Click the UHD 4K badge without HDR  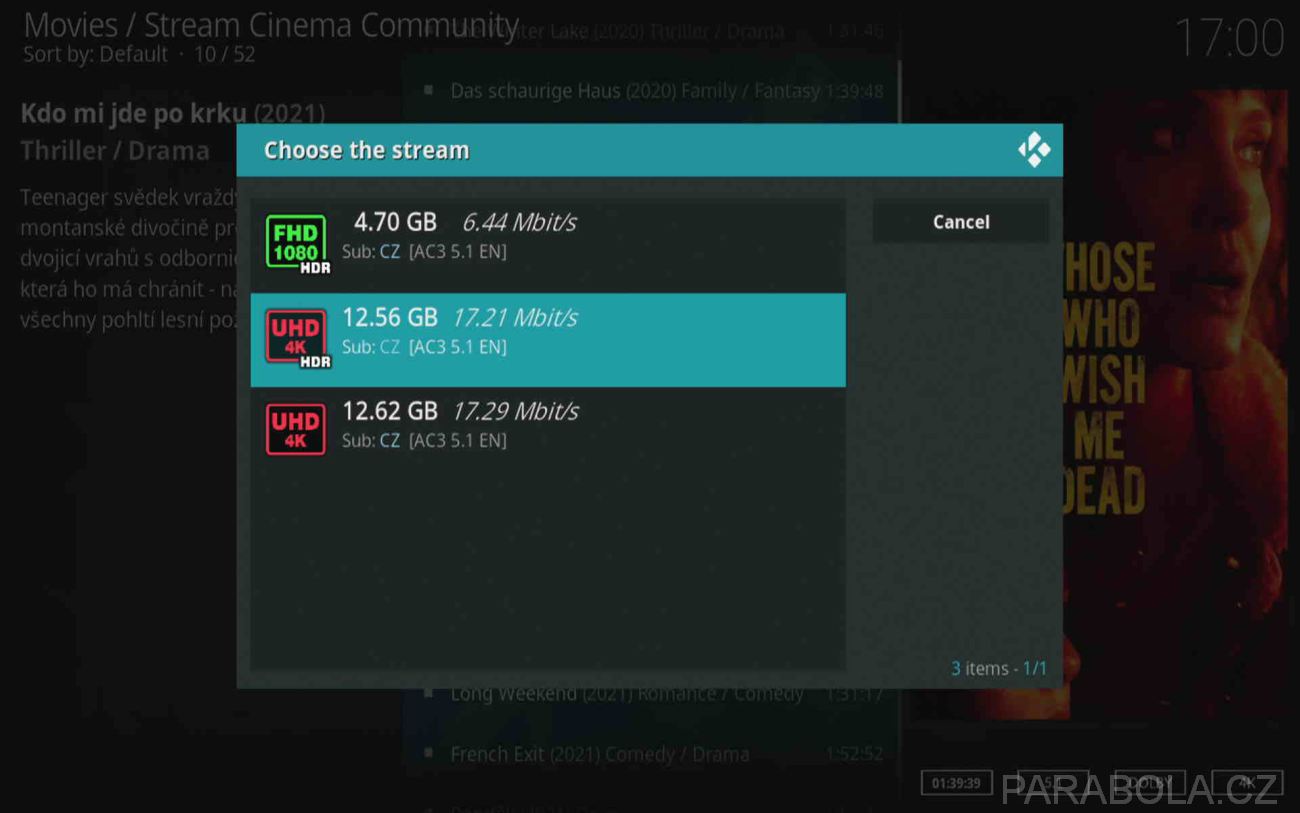(x=295, y=430)
